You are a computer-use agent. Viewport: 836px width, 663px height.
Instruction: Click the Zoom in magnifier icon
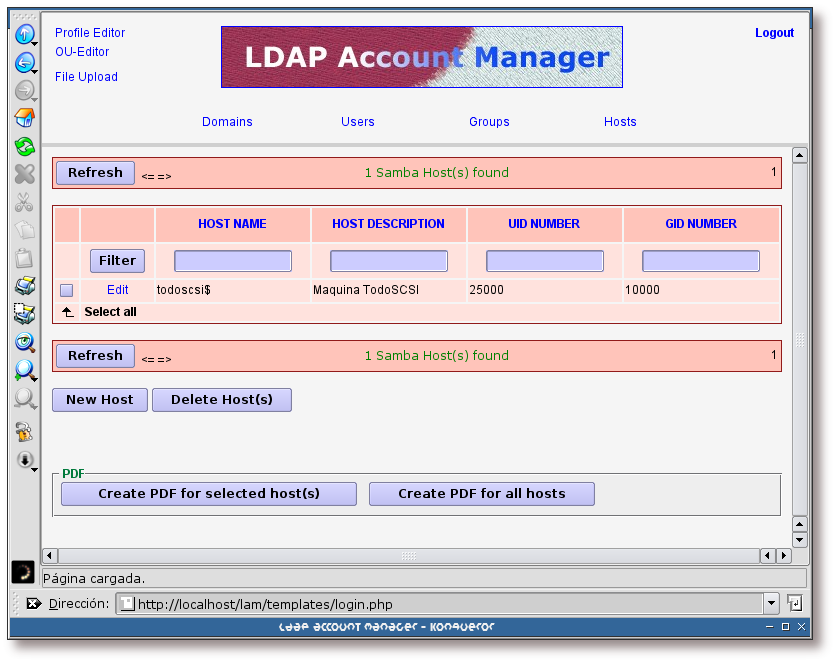(24, 370)
